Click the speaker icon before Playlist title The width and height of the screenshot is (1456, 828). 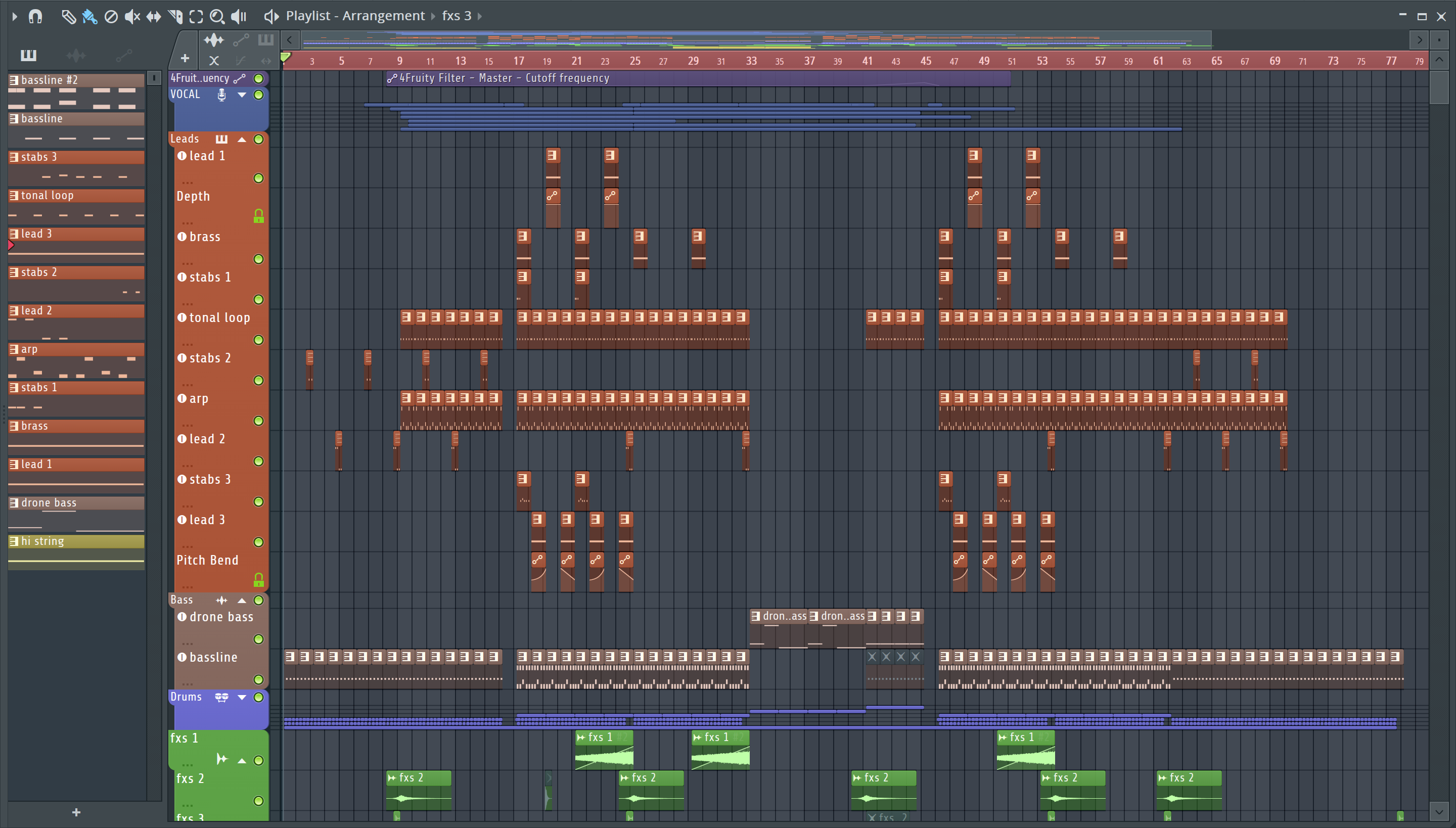point(271,17)
